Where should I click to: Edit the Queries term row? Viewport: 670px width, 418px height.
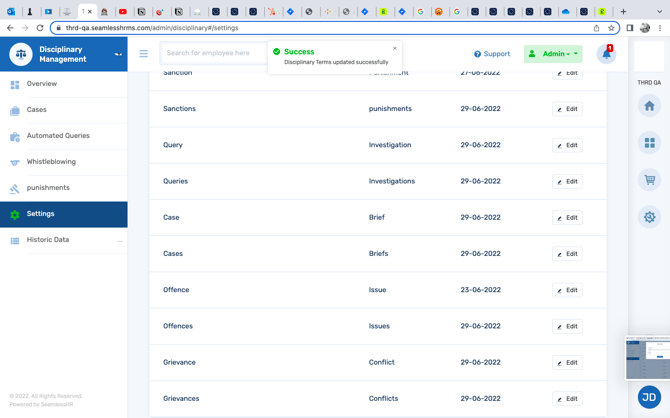click(567, 181)
